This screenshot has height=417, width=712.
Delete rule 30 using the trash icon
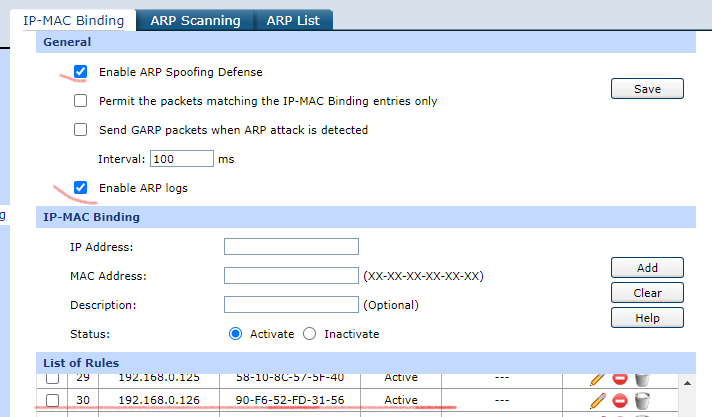[x=642, y=401]
